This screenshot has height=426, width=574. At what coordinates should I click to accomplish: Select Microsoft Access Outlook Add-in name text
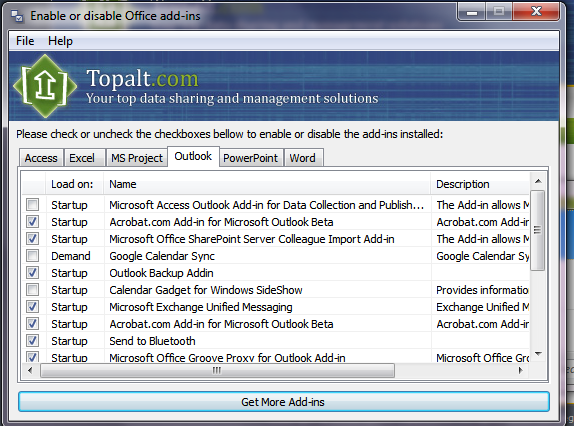point(266,205)
